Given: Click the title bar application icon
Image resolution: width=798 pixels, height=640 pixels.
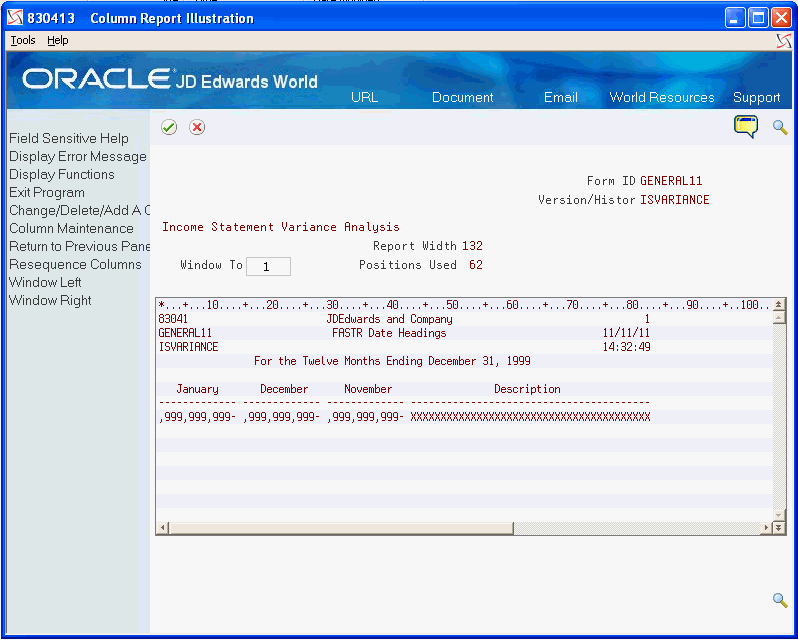Looking at the screenshot, I should (15, 18).
